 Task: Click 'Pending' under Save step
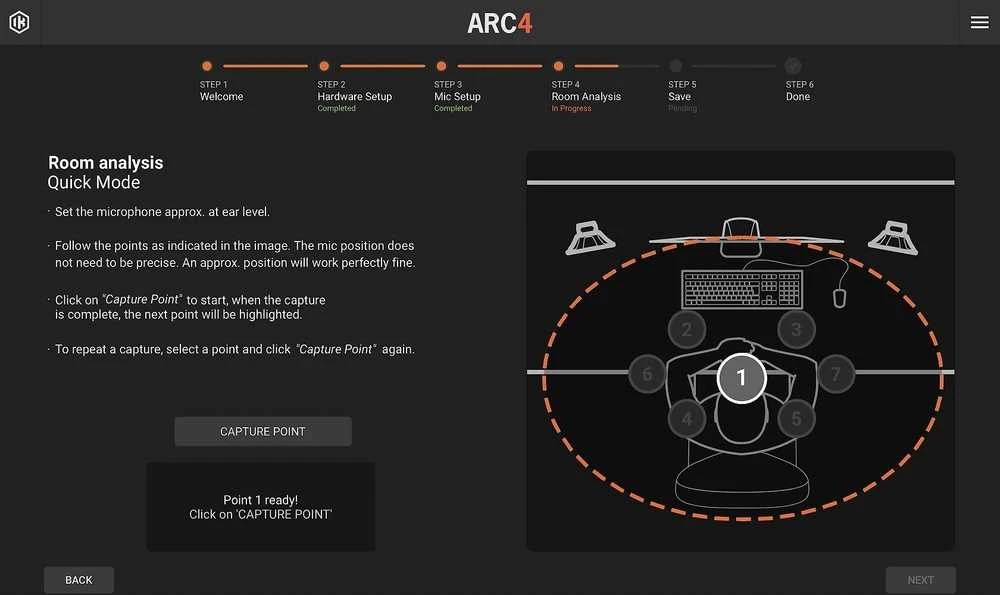pyautogui.click(x=682, y=108)
